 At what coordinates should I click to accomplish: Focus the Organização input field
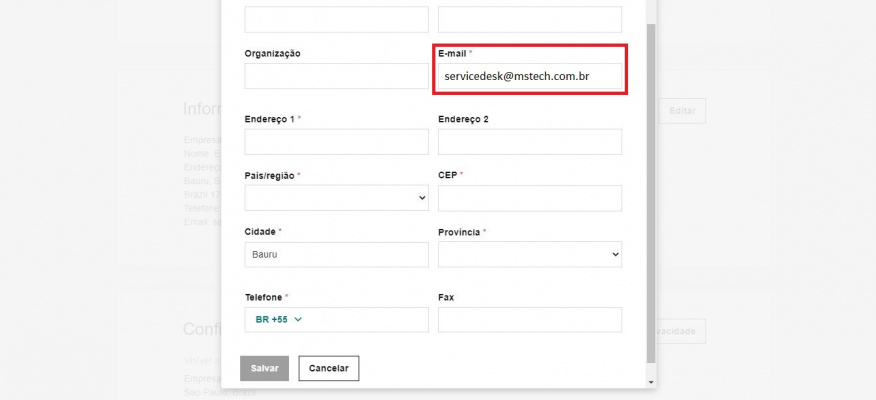coord(336,76)
